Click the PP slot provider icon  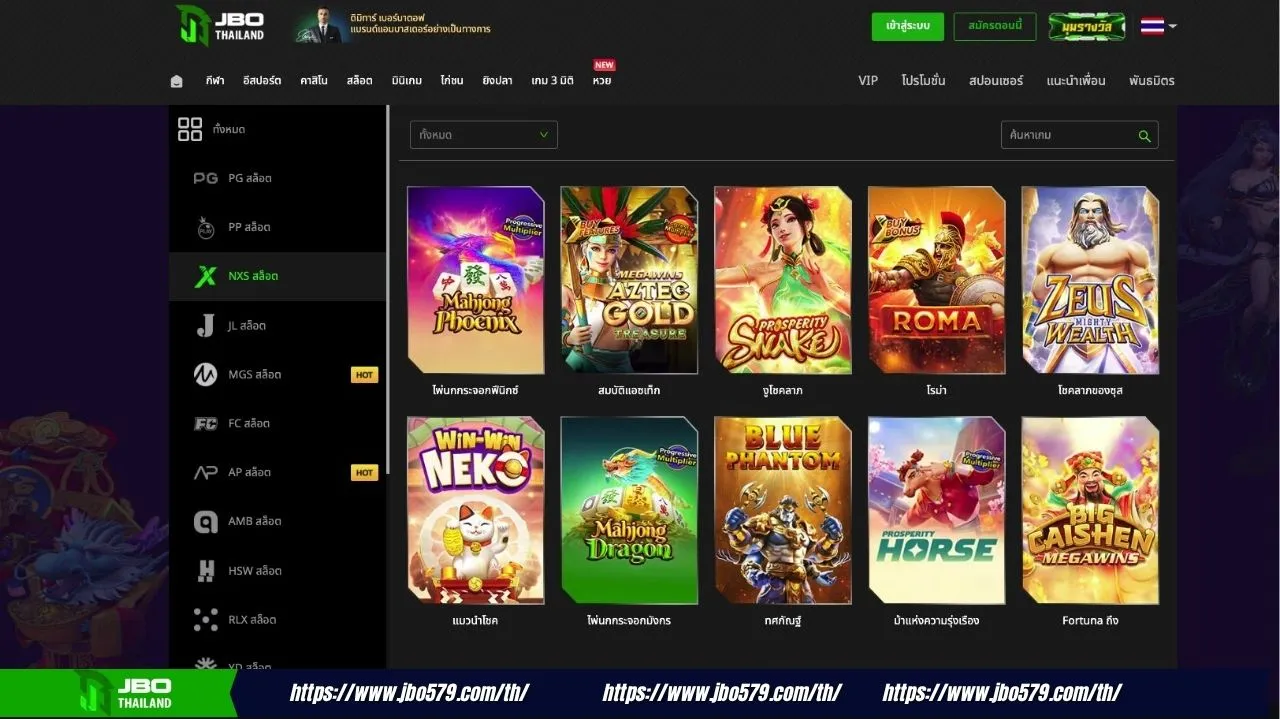click(205, 227)
